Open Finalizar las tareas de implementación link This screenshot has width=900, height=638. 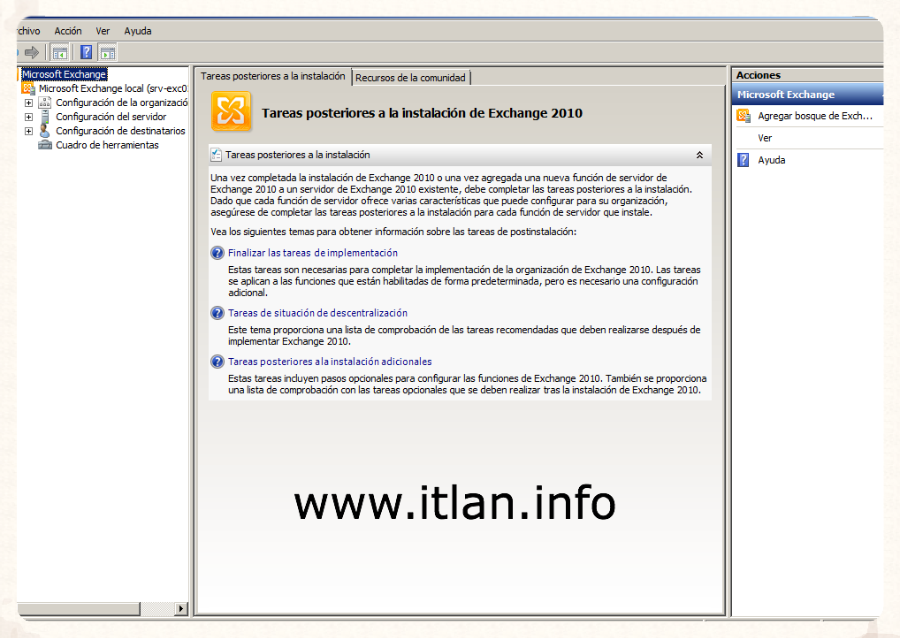tap(313, 253)
